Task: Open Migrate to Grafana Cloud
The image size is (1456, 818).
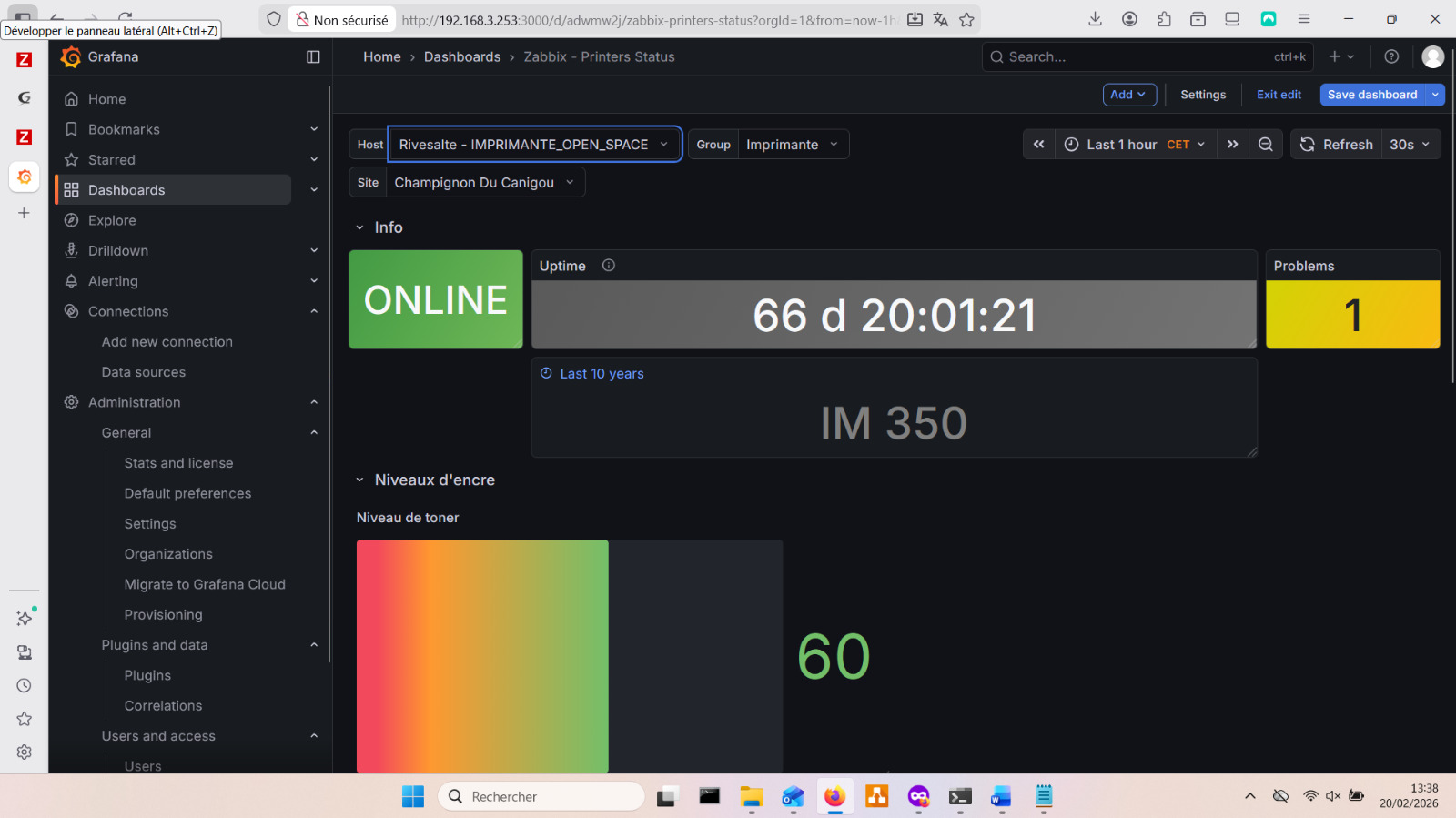Action: (x=205, y=584)
